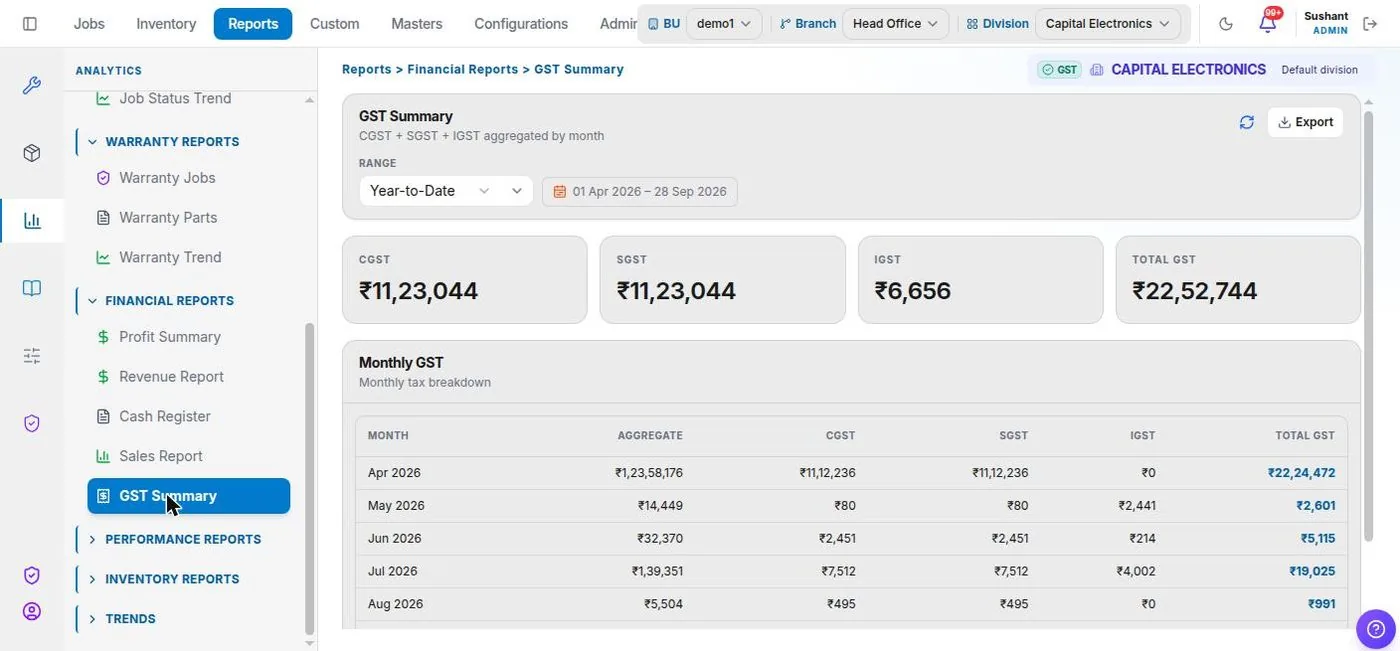Select the Reports tab
Image resolution: width=1400 pixels, height=651 pixels.
click(253, 24)
